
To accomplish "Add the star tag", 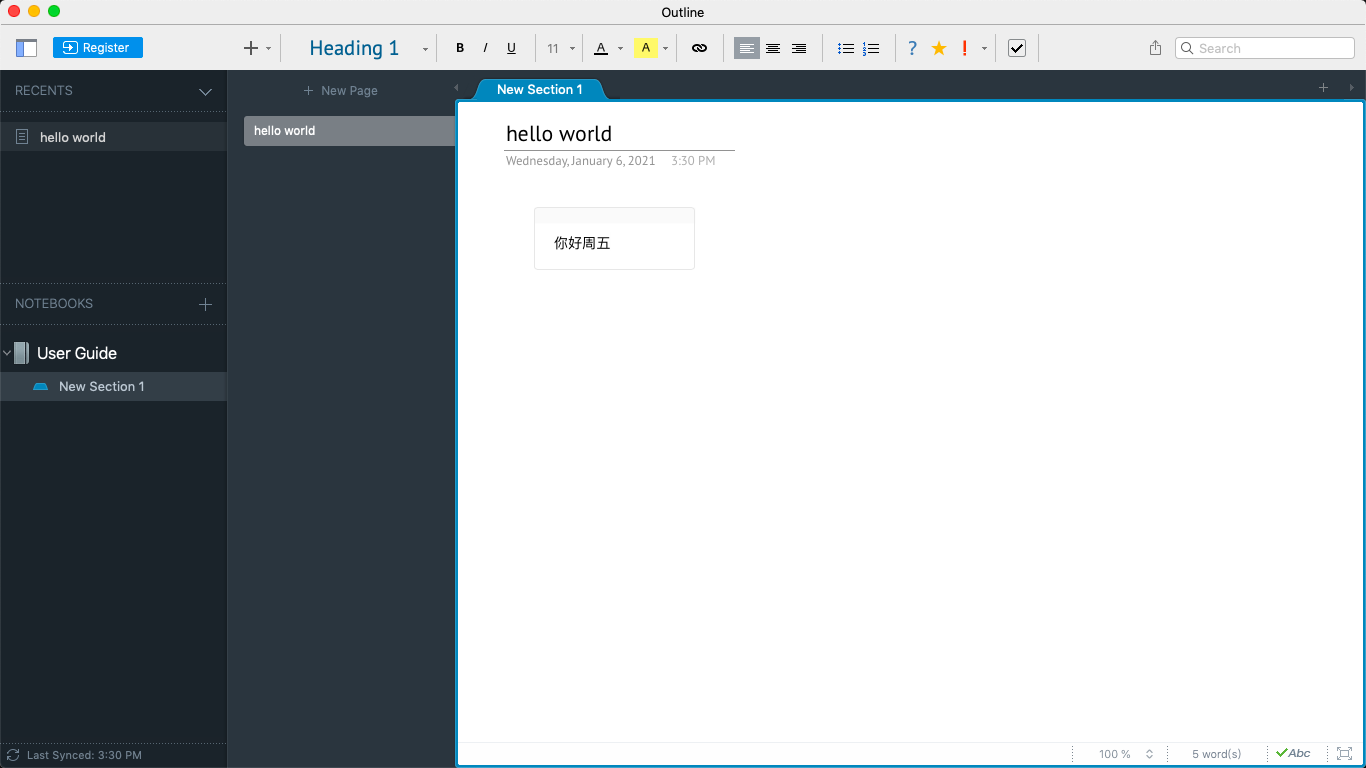I will (939, 48).
